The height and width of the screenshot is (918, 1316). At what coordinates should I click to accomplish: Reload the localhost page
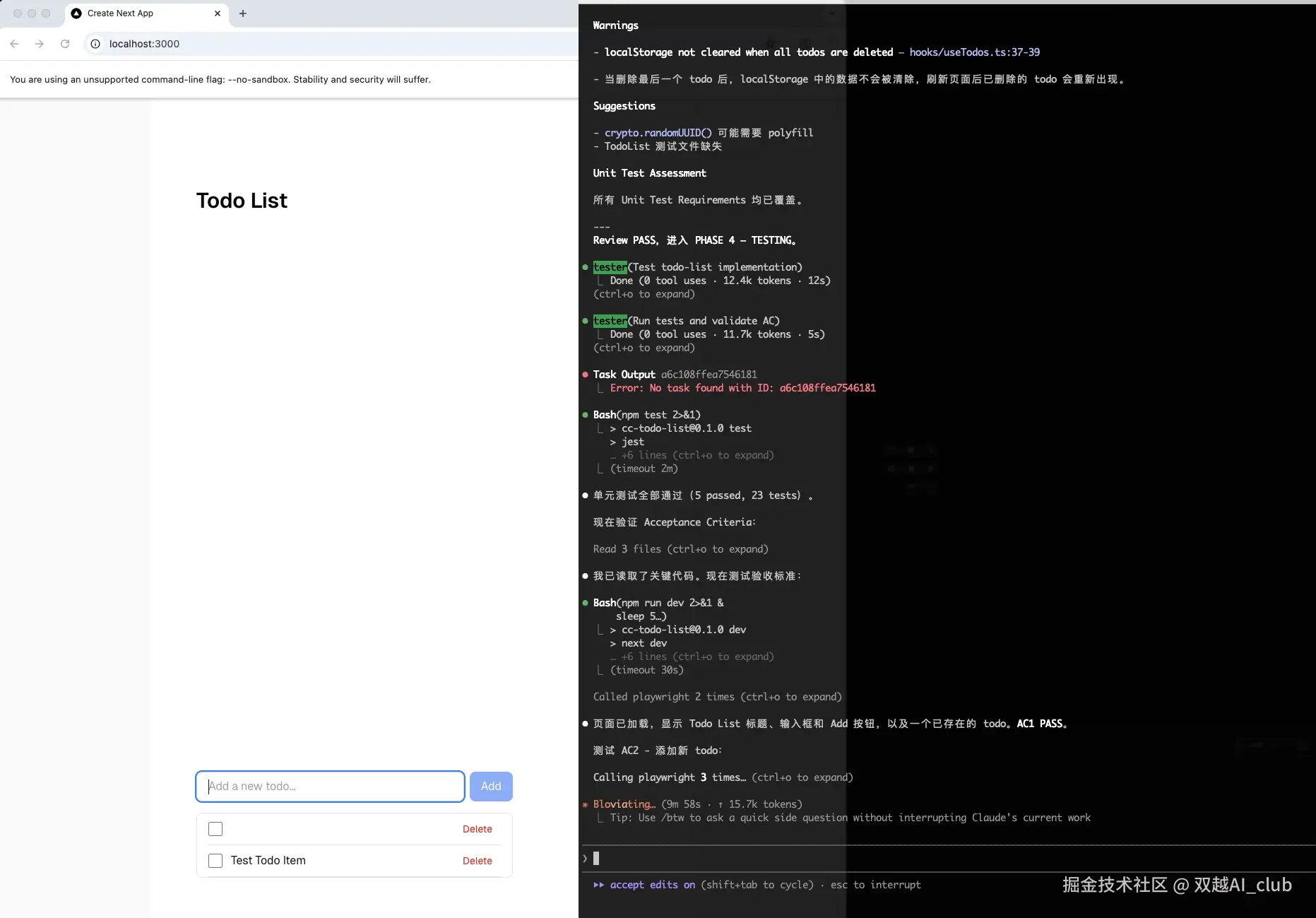tap(65, 44)
